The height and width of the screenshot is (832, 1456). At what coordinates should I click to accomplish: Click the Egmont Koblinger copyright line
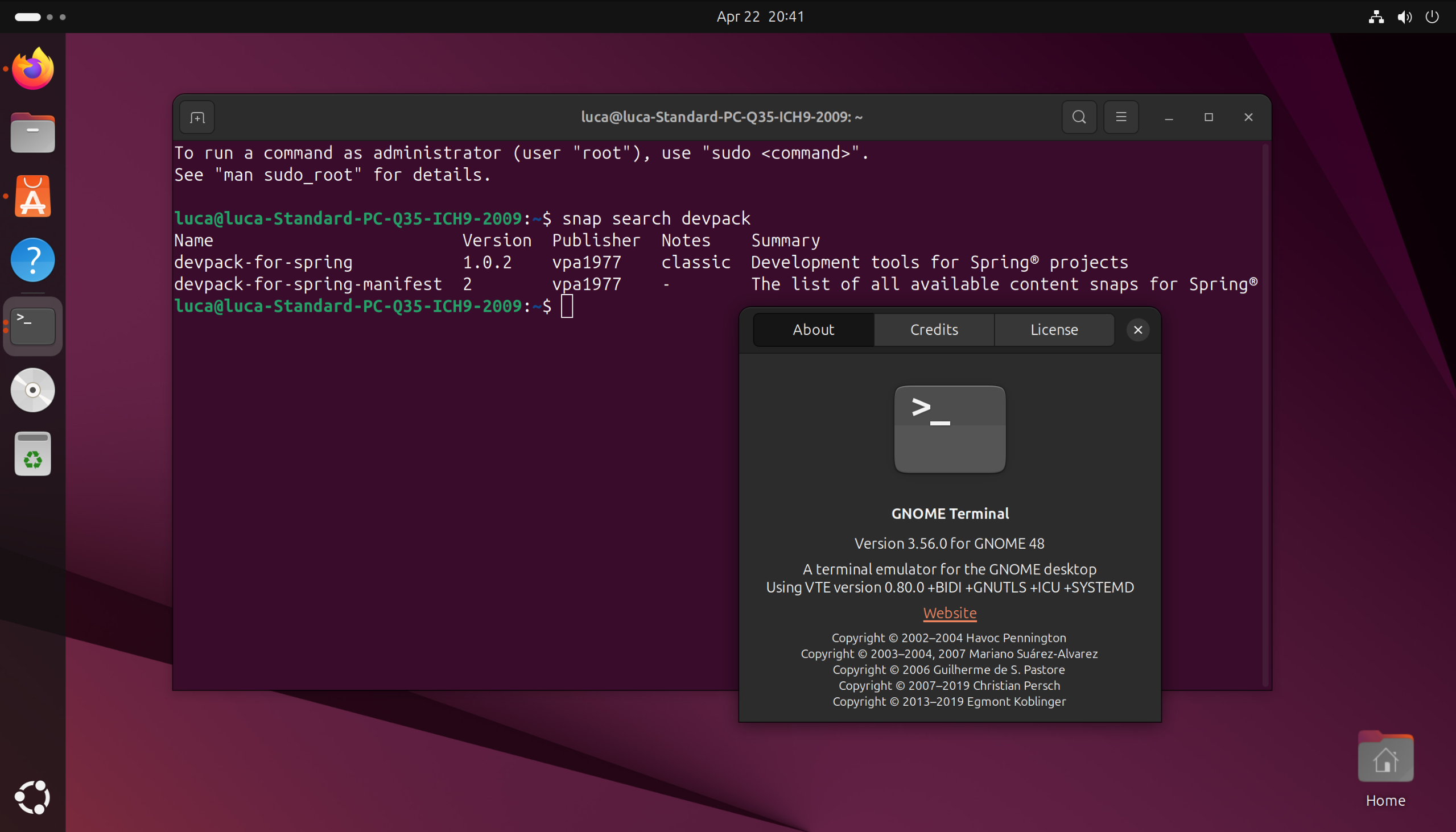[x=949, y=701]
